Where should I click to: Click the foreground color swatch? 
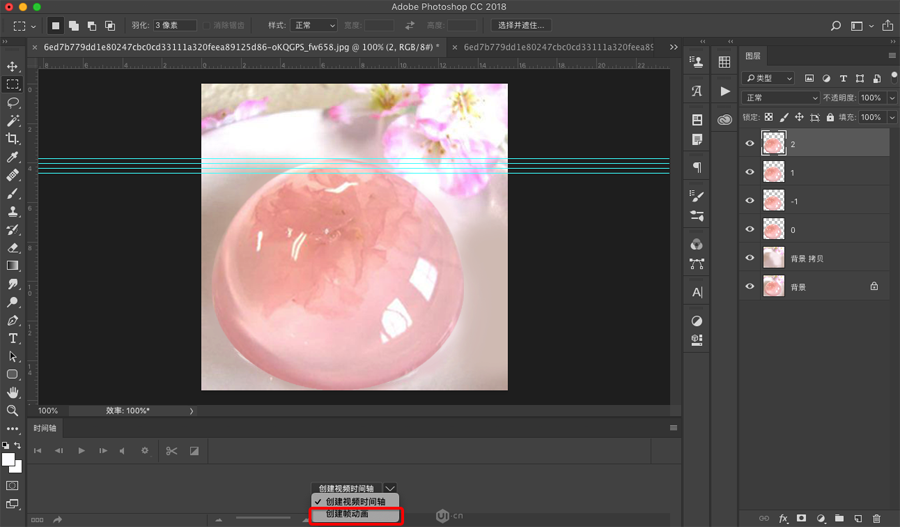coord(9,459)
